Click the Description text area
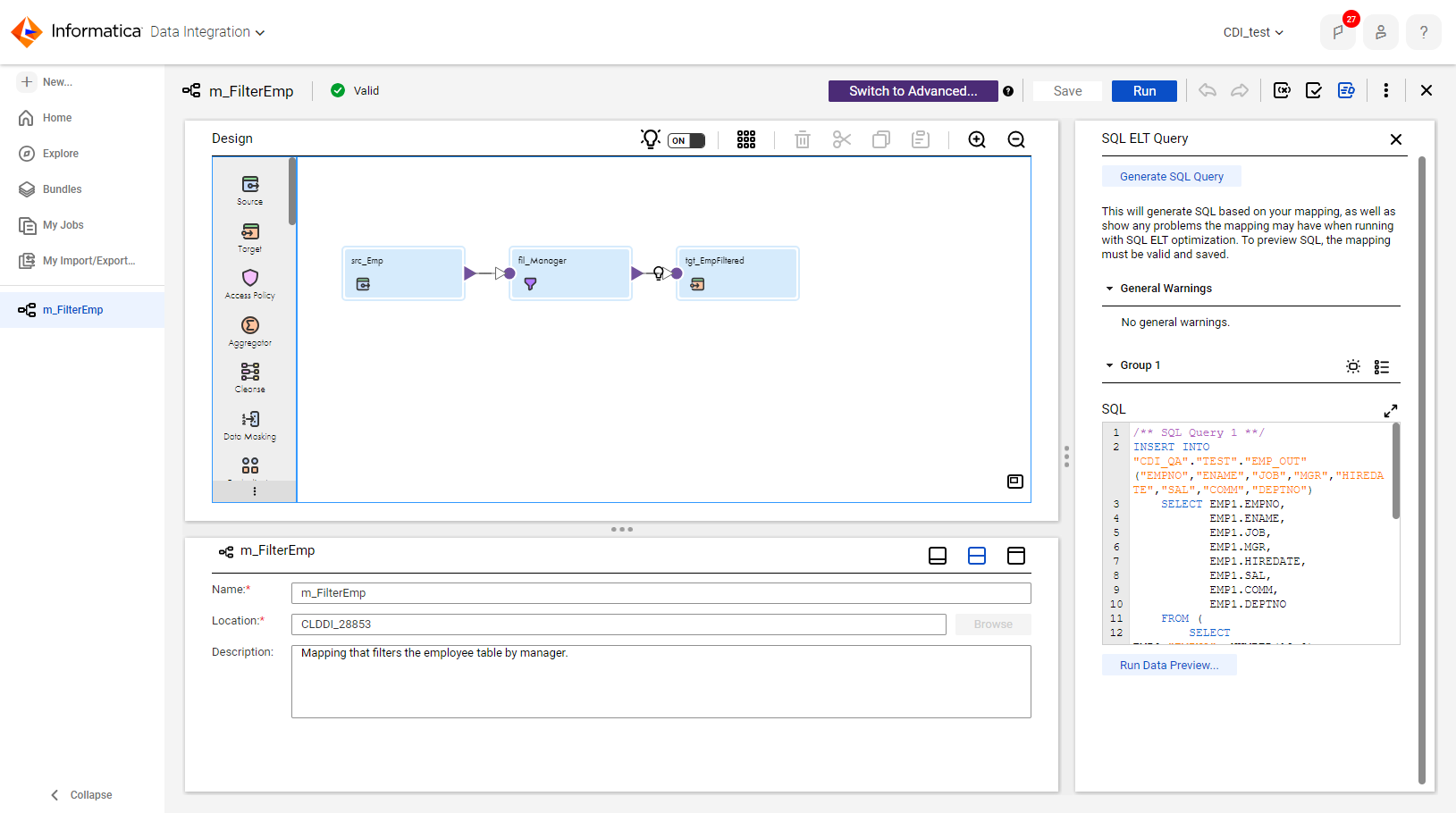 point(661,682)
